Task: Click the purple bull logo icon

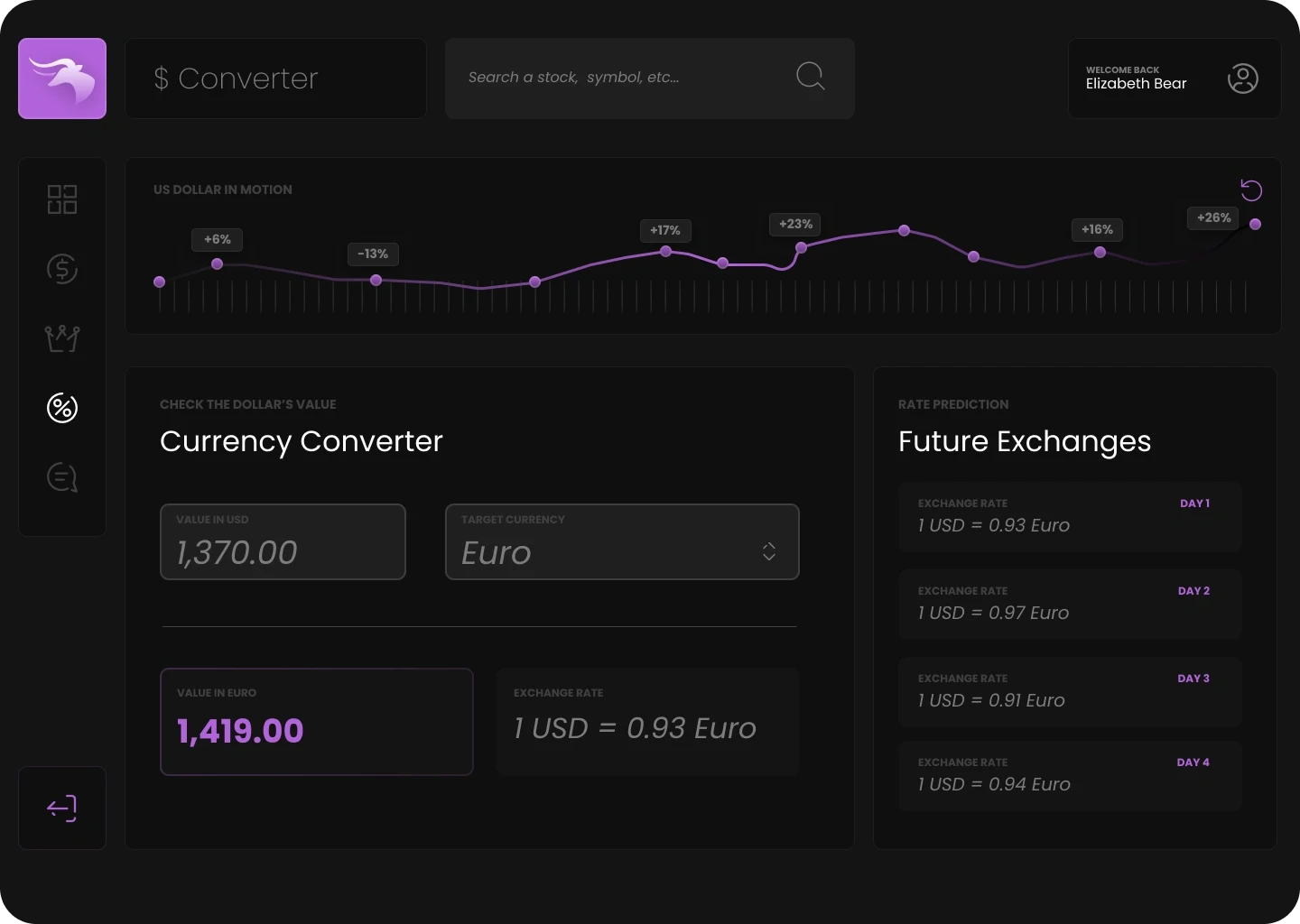Action: click(62, 79)
